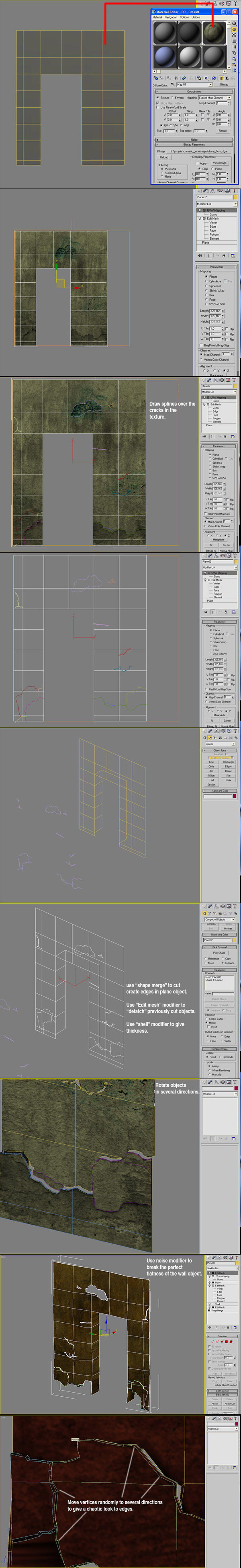
Task: Click the View Image button
Action: click(x=220, y=162)
